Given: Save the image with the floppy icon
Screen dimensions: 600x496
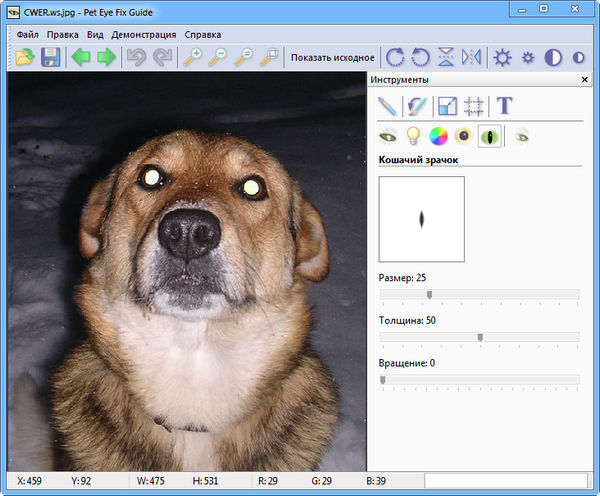Looking at the screenshot, I should tap(51, 57).
